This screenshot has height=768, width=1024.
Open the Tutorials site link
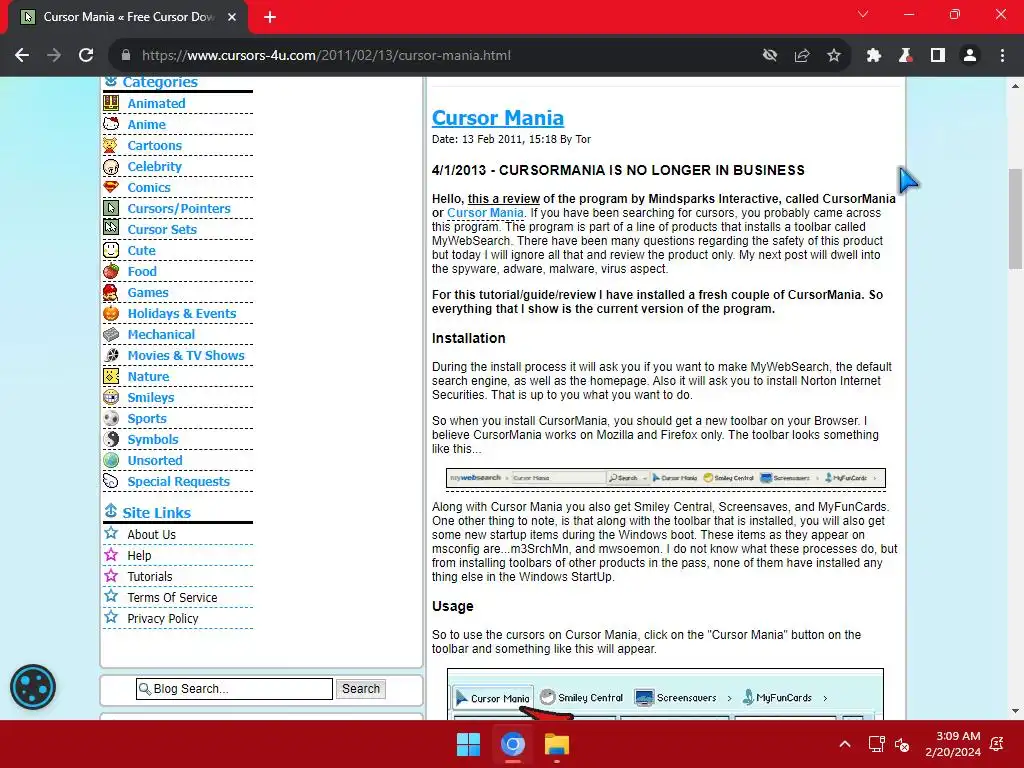[150, 576]
